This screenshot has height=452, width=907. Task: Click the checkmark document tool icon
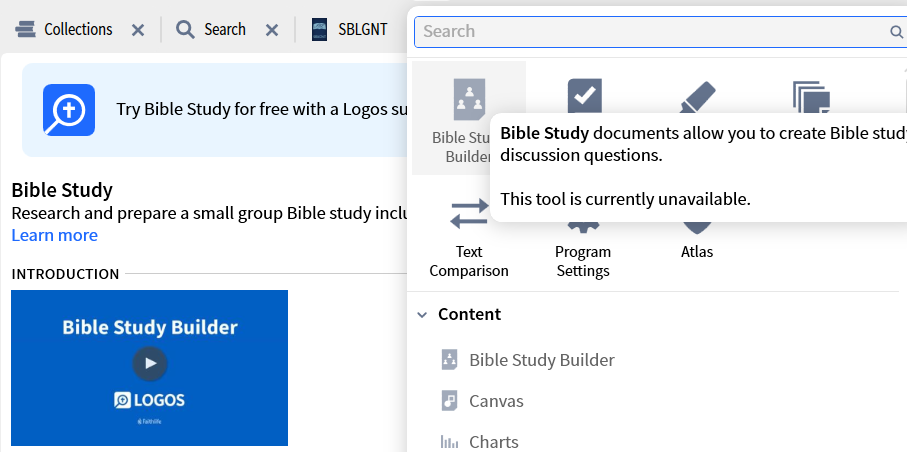click(x=584, y=95)
